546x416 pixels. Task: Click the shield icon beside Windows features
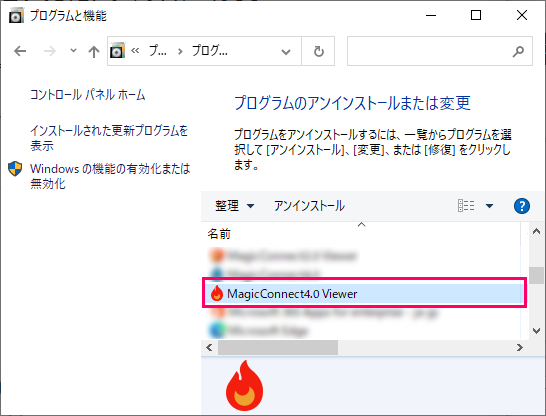[x=15, y=169]
